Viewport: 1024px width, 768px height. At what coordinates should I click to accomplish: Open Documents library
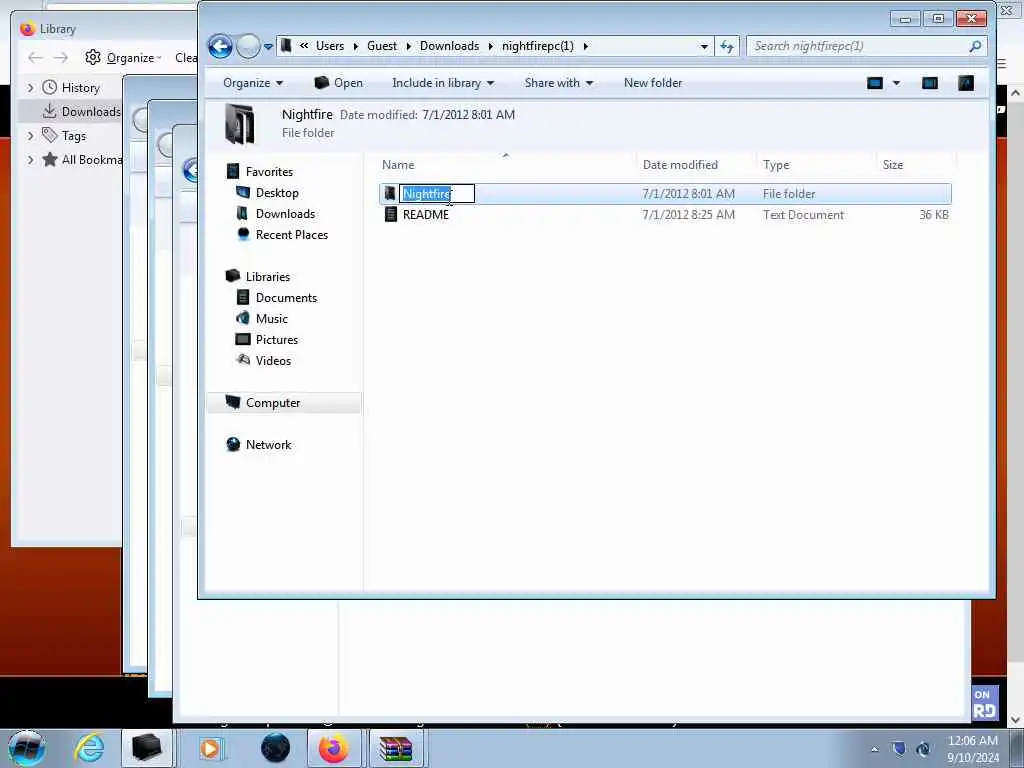click(286, 298)
